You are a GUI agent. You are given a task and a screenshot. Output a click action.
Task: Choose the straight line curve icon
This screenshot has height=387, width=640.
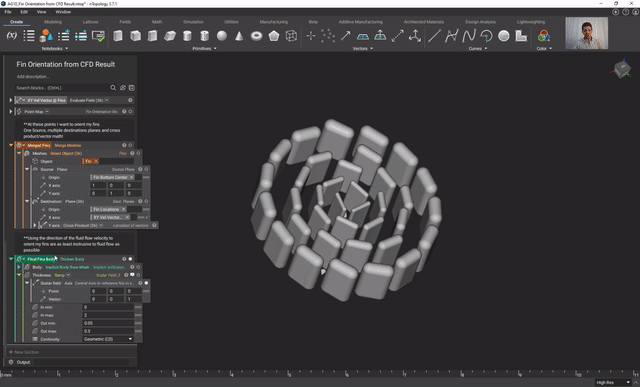pos(434,36)
